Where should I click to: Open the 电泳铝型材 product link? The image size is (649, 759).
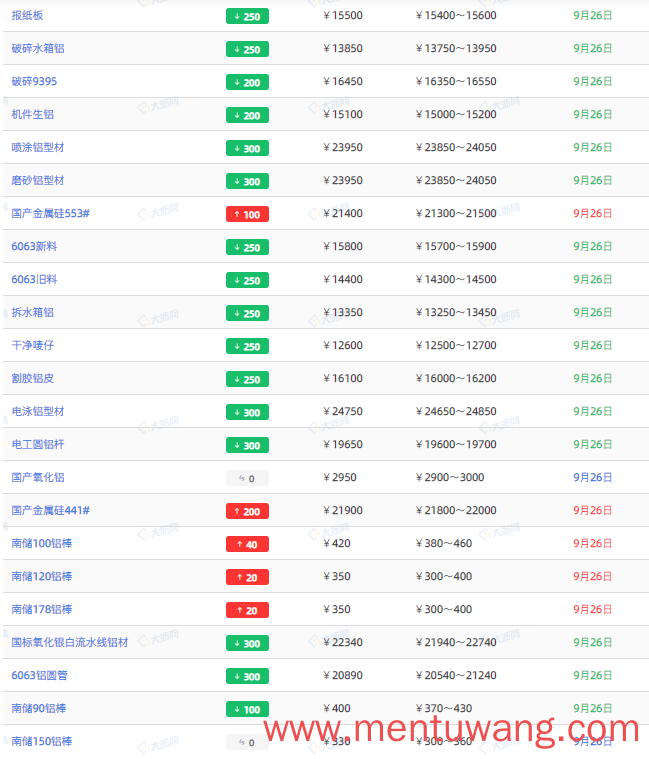[x=38, y=411]
